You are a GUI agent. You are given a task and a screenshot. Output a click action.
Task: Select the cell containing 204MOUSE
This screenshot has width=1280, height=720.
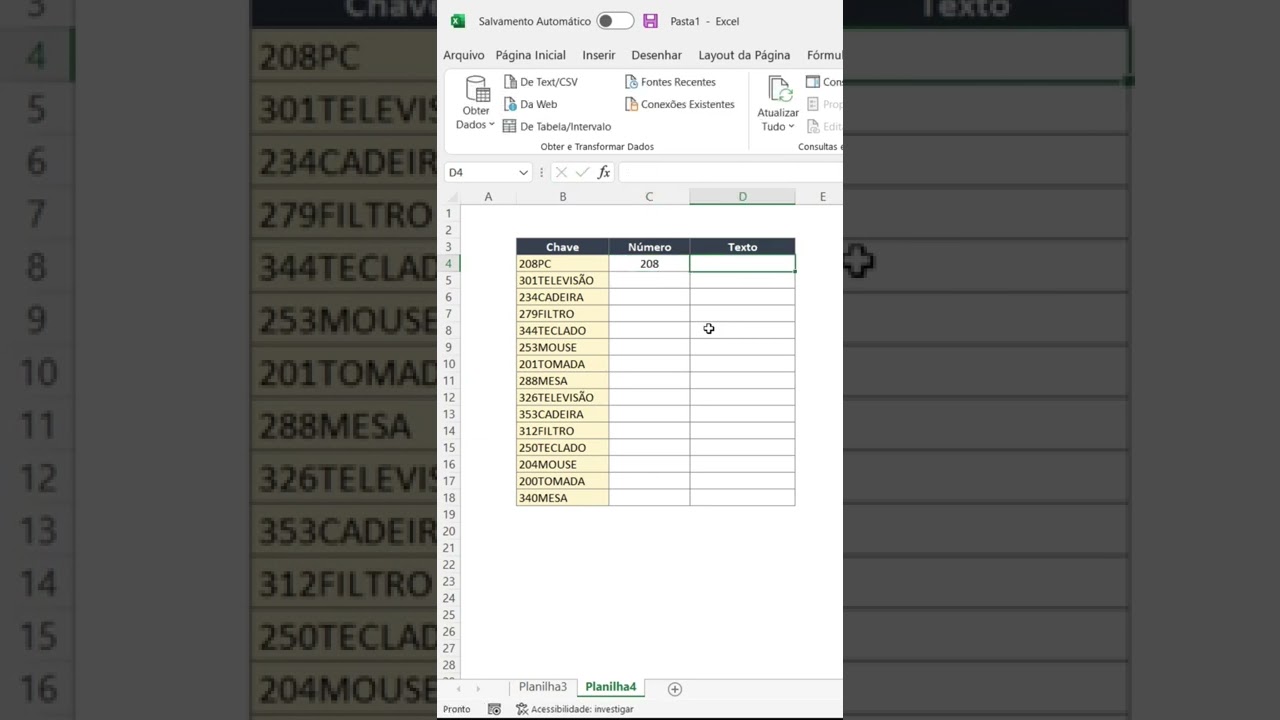click(562, 465)
